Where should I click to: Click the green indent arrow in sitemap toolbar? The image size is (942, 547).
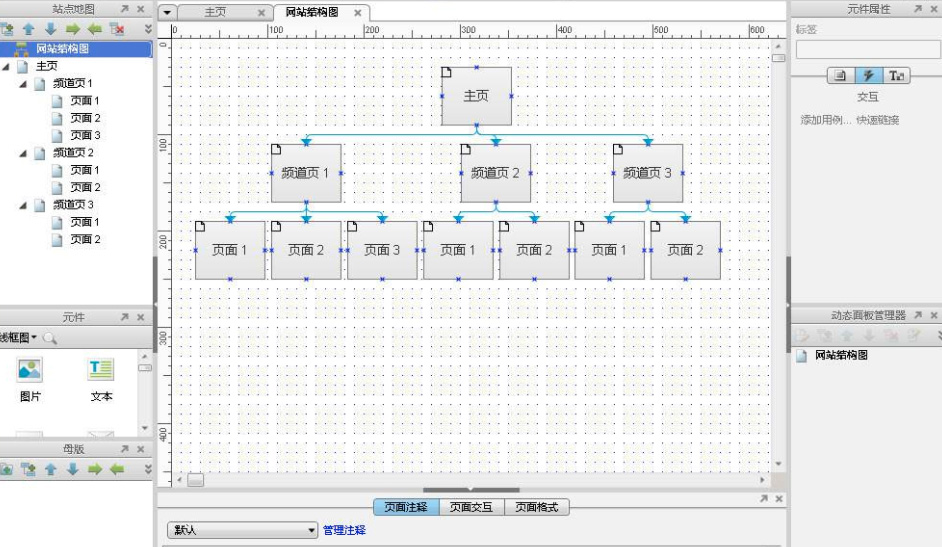coord(72,29)
